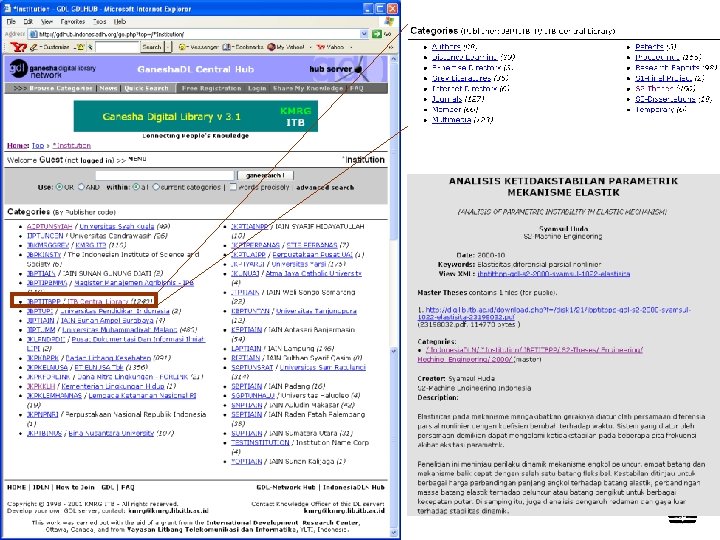720x540 pixels.
Task: Click in the gdl search text field
Action: [165, 175]
